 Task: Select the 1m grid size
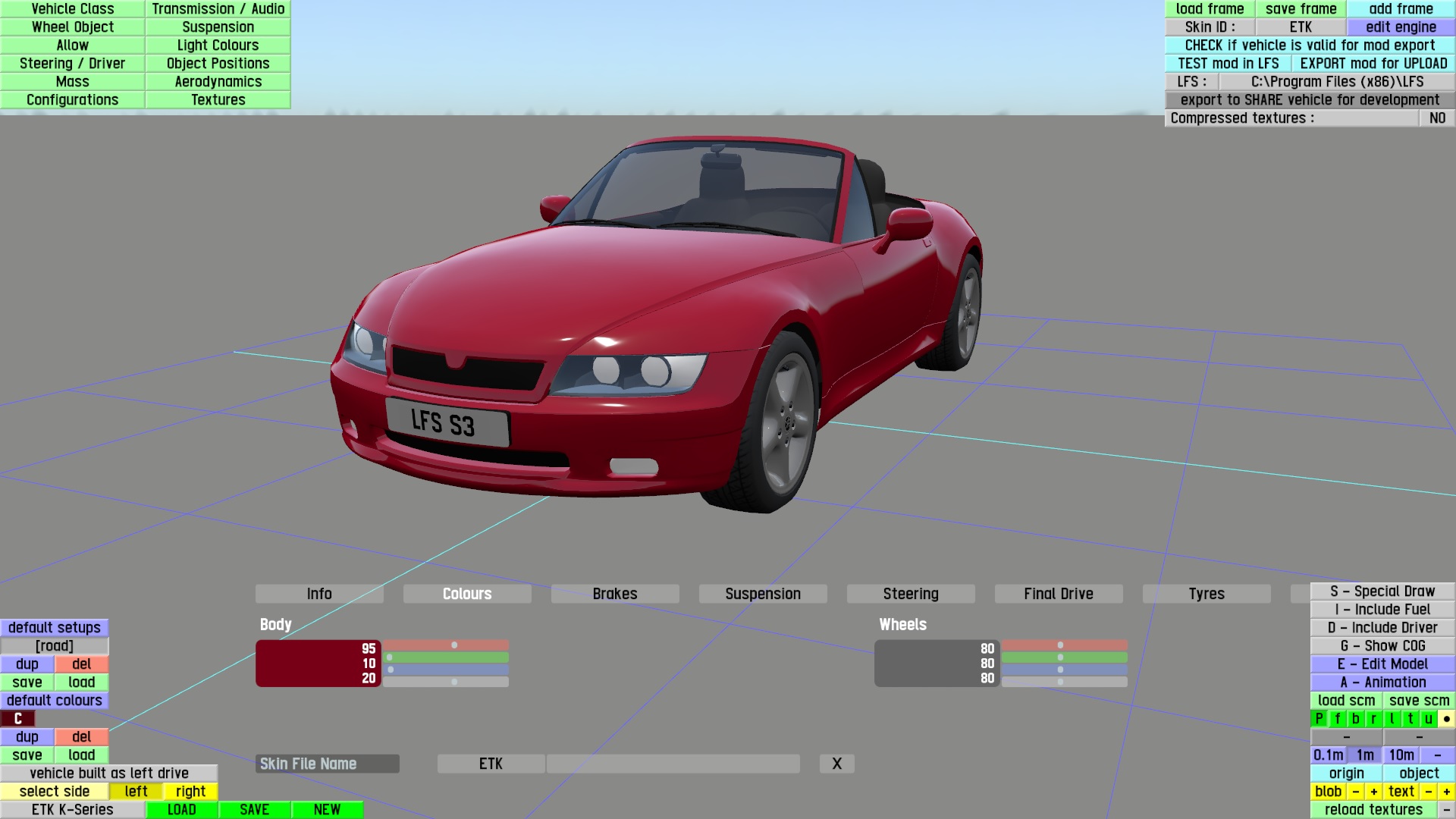[x=1365, y=755]
